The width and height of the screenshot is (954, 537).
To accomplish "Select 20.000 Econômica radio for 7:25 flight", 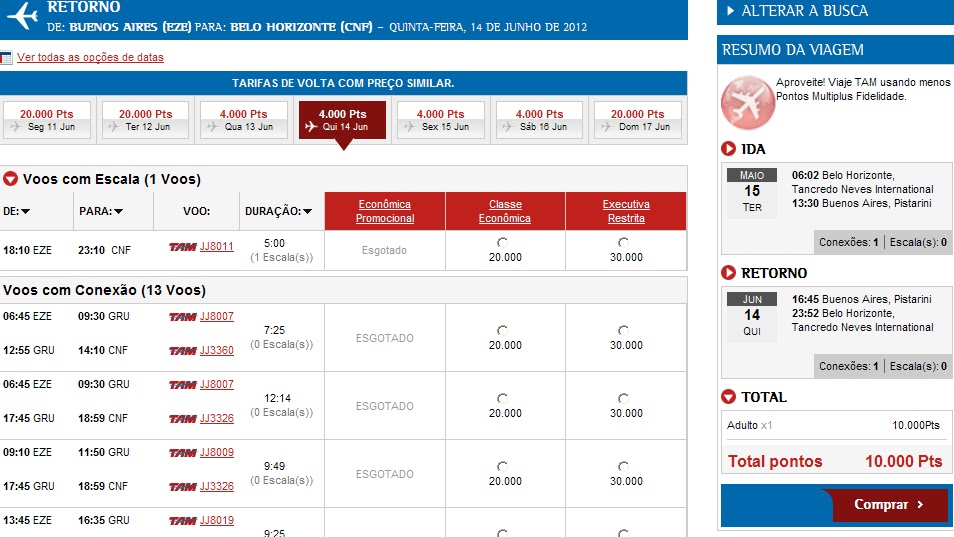I will click(503, 330).
